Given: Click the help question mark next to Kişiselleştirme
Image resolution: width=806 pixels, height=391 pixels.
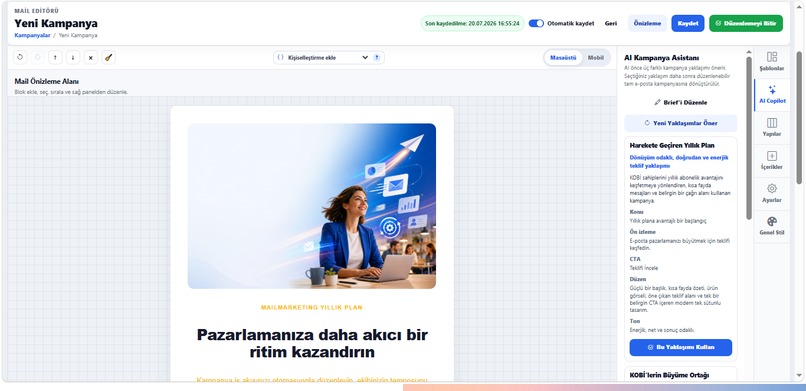Looking at the screenshot, I should [376, 58].
